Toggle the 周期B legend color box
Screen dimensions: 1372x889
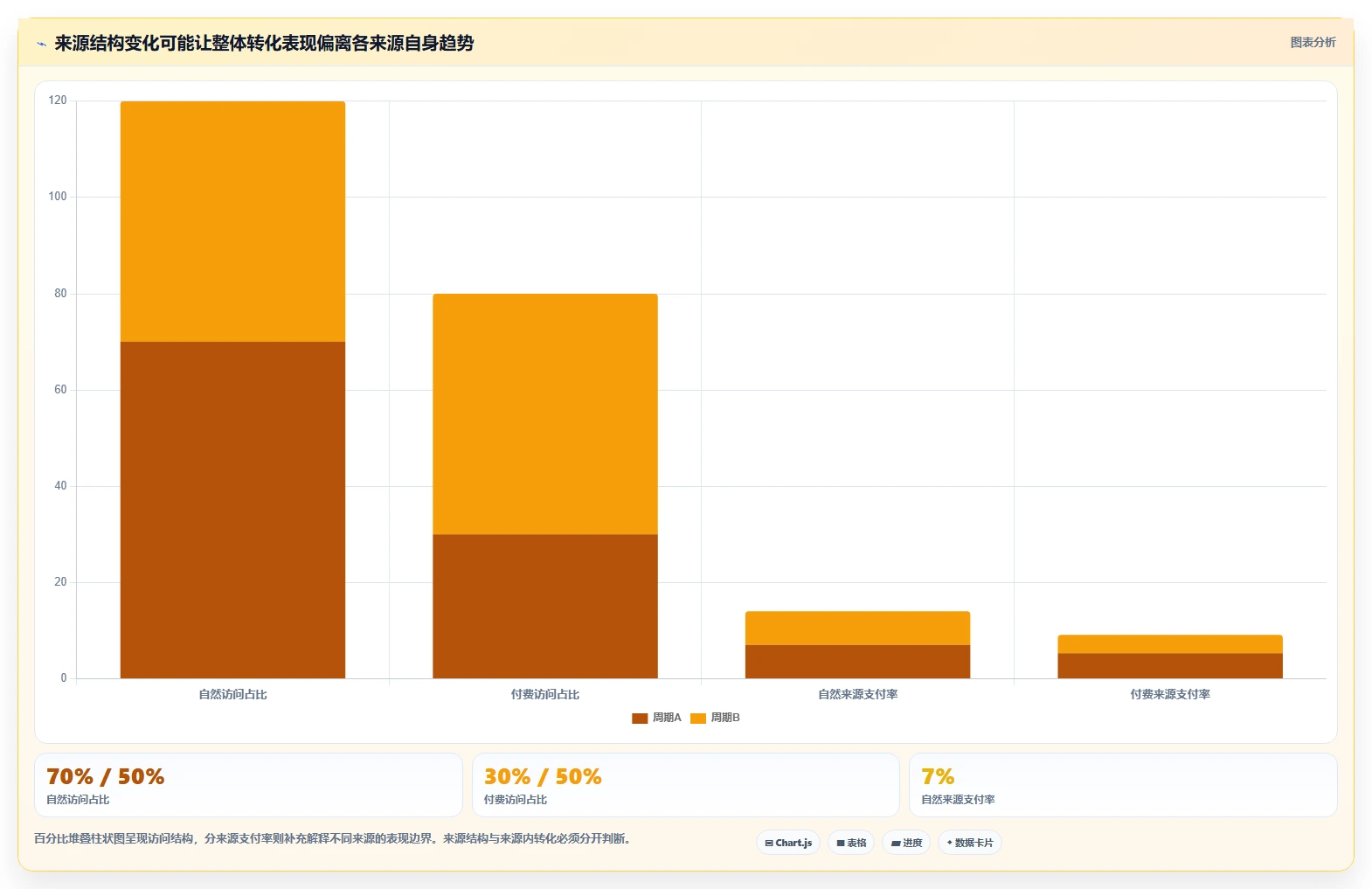click(x=698, y=719)
